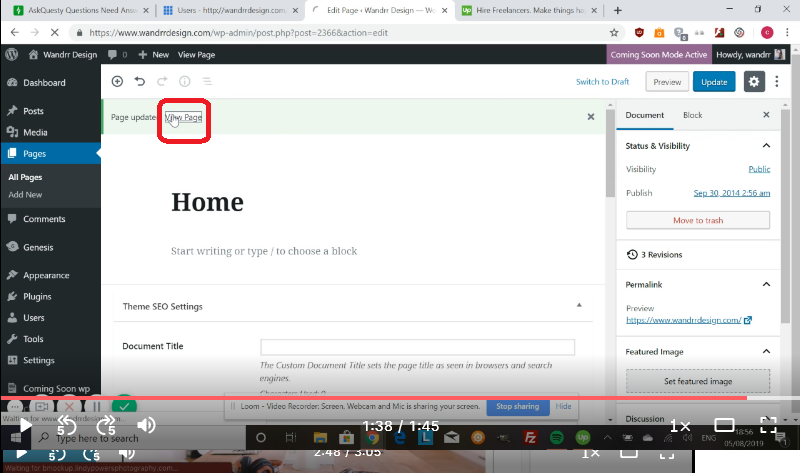800x473 pixels.
Task: Click the Loom green checkmark finish button
Action: point(124,407)
